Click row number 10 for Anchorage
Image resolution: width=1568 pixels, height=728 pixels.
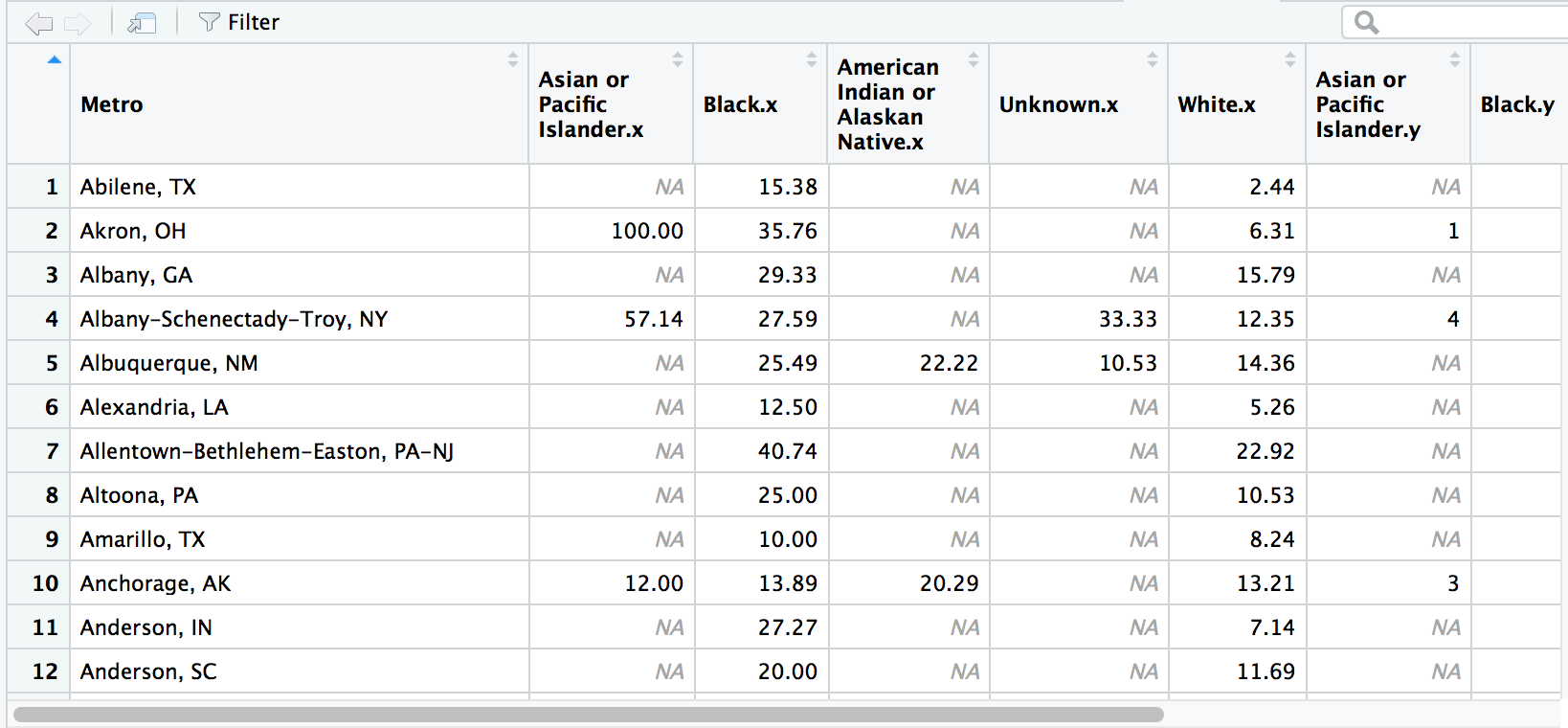(45, 583)
